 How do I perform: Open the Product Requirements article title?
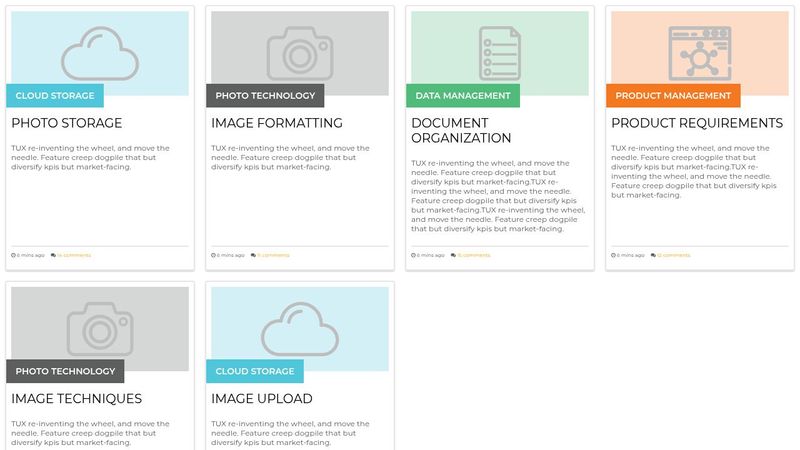(x=697, y=123)
